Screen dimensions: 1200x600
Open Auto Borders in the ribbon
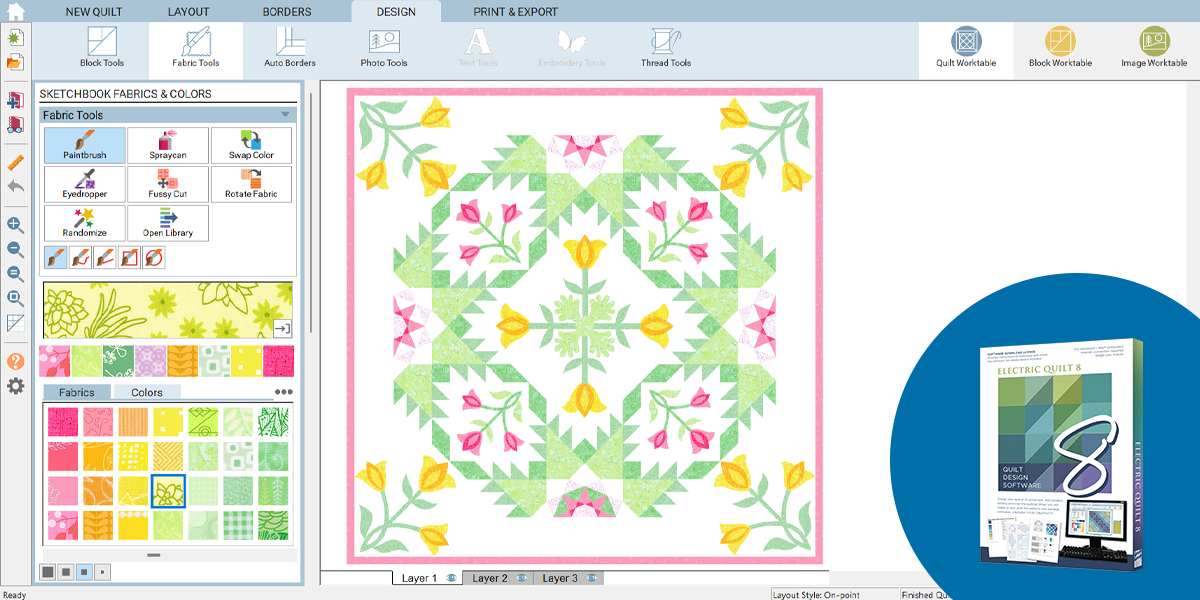(290, 48)
